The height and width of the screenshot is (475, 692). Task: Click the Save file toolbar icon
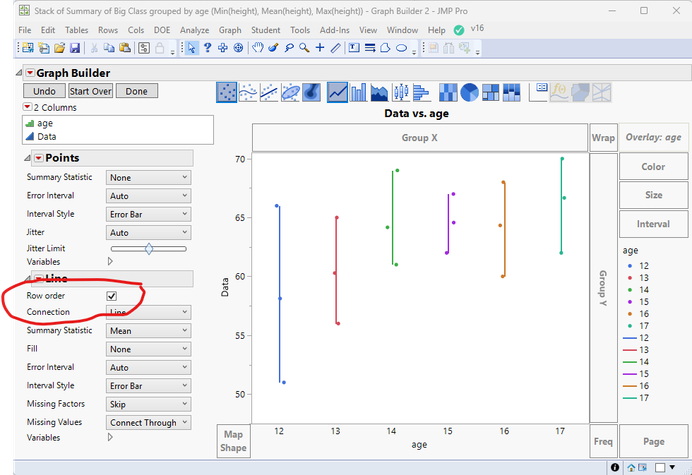tap(74, 47)
